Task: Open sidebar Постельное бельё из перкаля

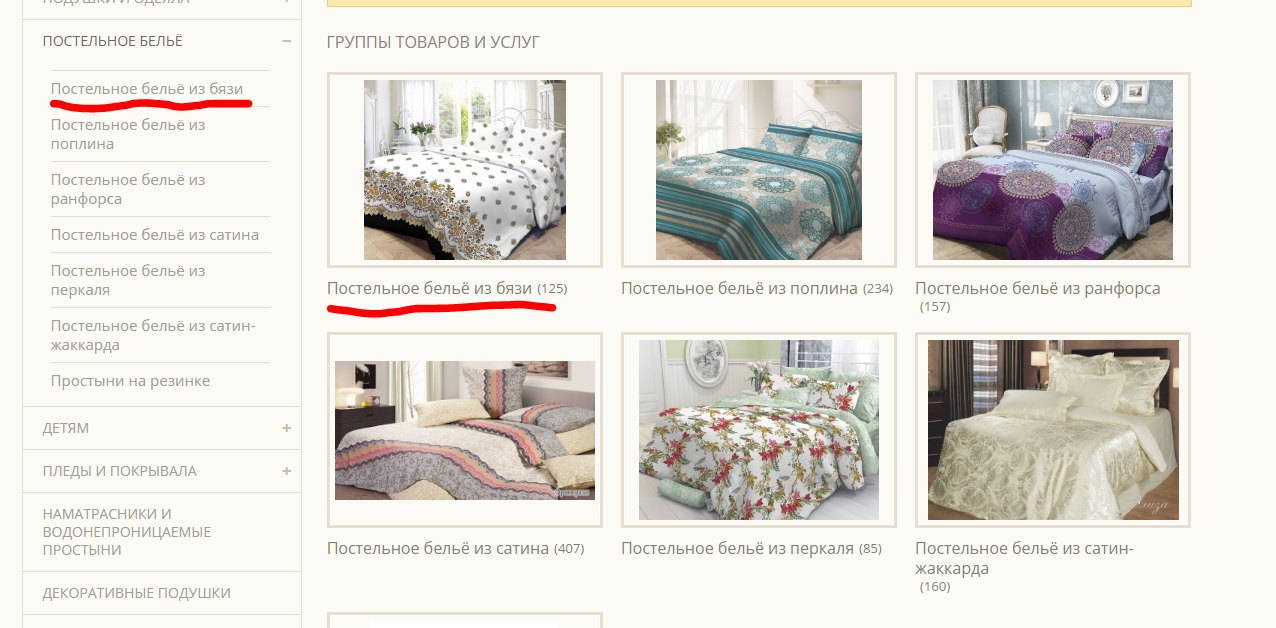Action: click(128, 280)
